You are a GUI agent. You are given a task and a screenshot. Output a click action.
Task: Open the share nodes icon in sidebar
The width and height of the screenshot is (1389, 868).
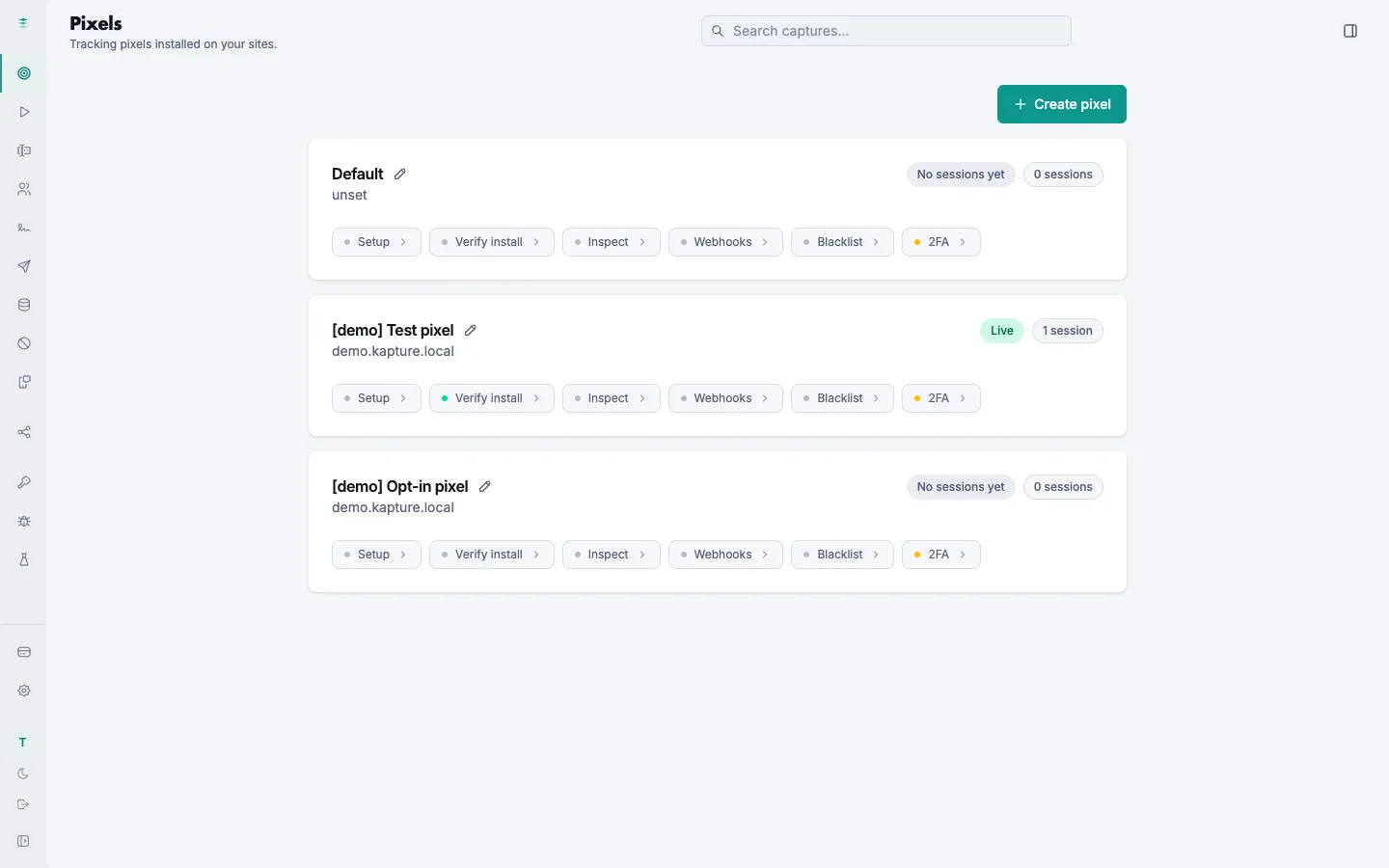tap(24, 432)
